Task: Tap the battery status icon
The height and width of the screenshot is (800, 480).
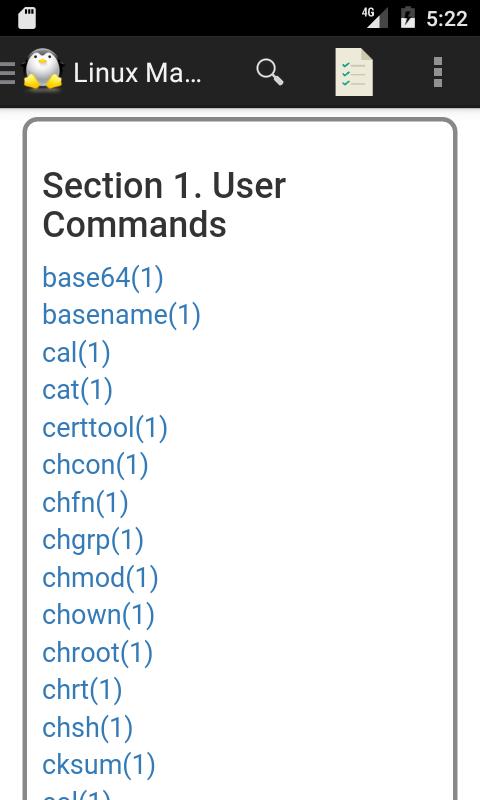Action: pos(408,18)
